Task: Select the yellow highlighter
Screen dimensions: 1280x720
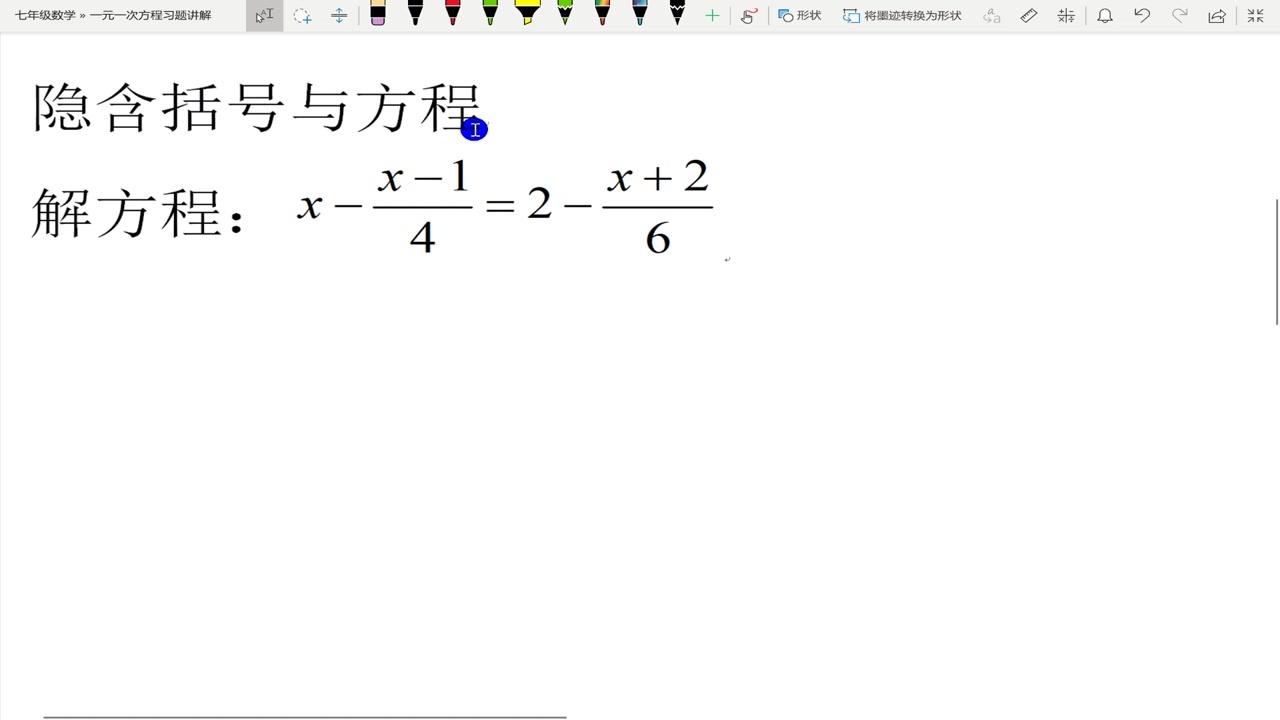Action: (527, 13)
